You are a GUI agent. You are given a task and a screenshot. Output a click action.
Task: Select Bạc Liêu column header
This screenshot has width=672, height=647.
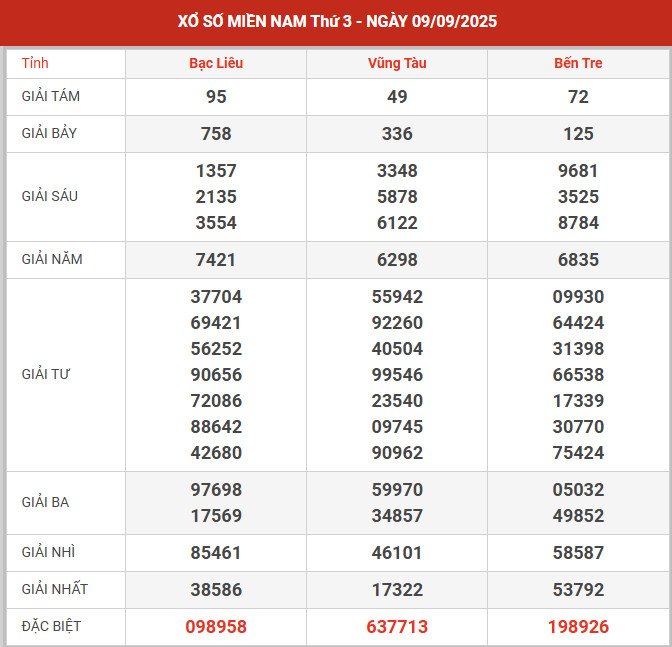tap(216, 63)
